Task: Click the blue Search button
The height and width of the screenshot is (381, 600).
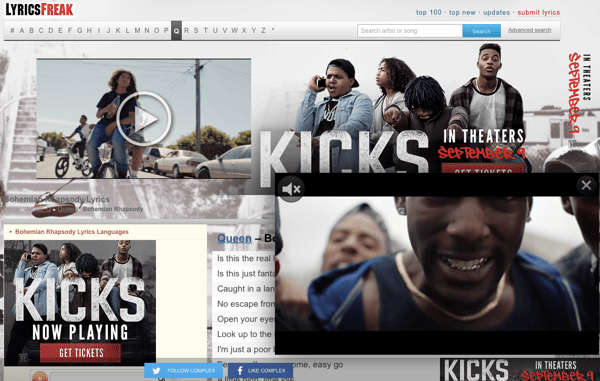Action: pyautogui.click(x=481, y=31)
